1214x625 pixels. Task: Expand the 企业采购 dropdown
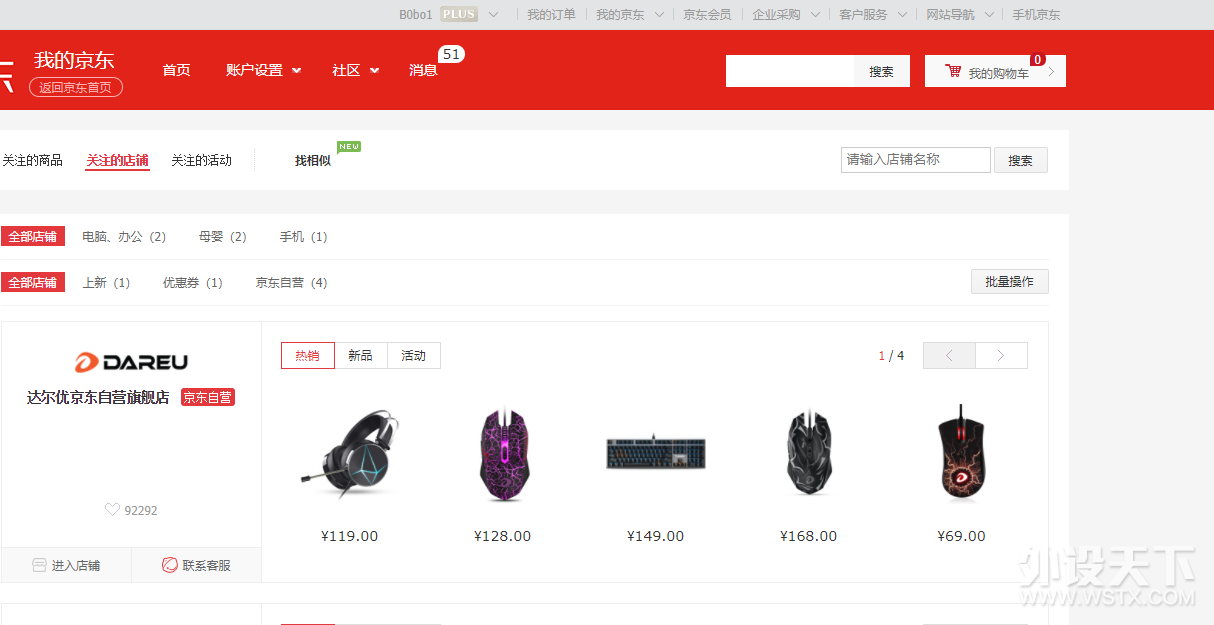point(815,15)
